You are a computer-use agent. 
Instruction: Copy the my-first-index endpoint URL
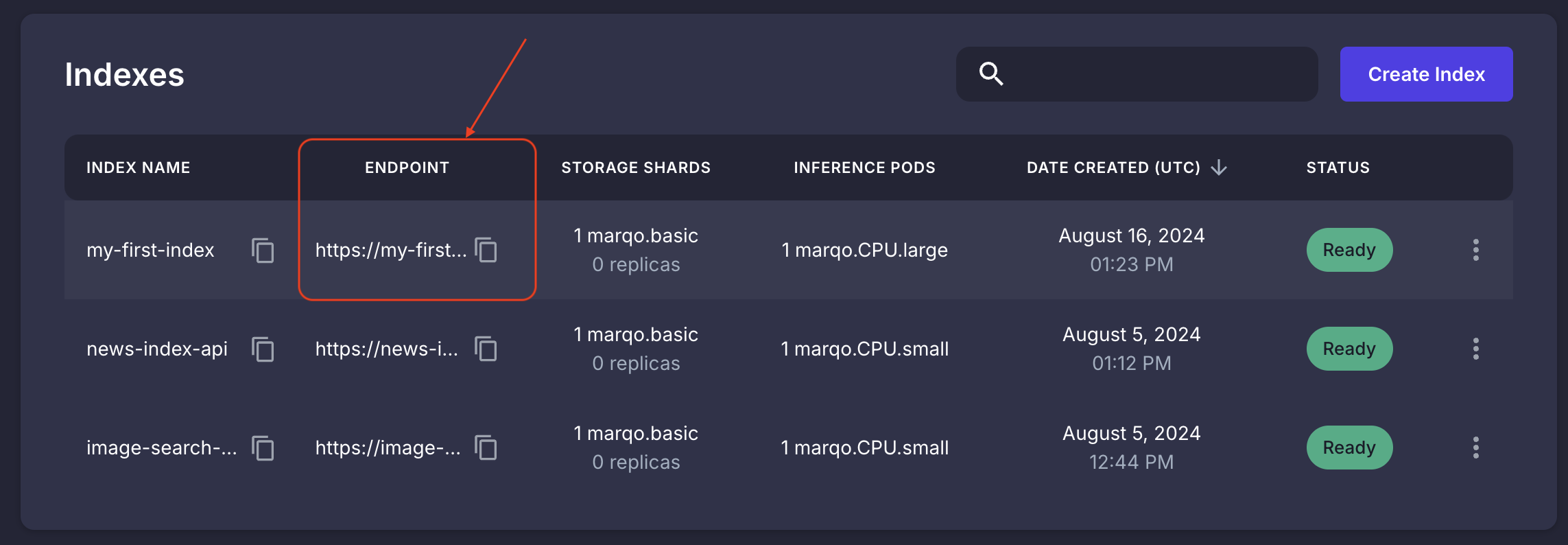click(x=486, y=250)
